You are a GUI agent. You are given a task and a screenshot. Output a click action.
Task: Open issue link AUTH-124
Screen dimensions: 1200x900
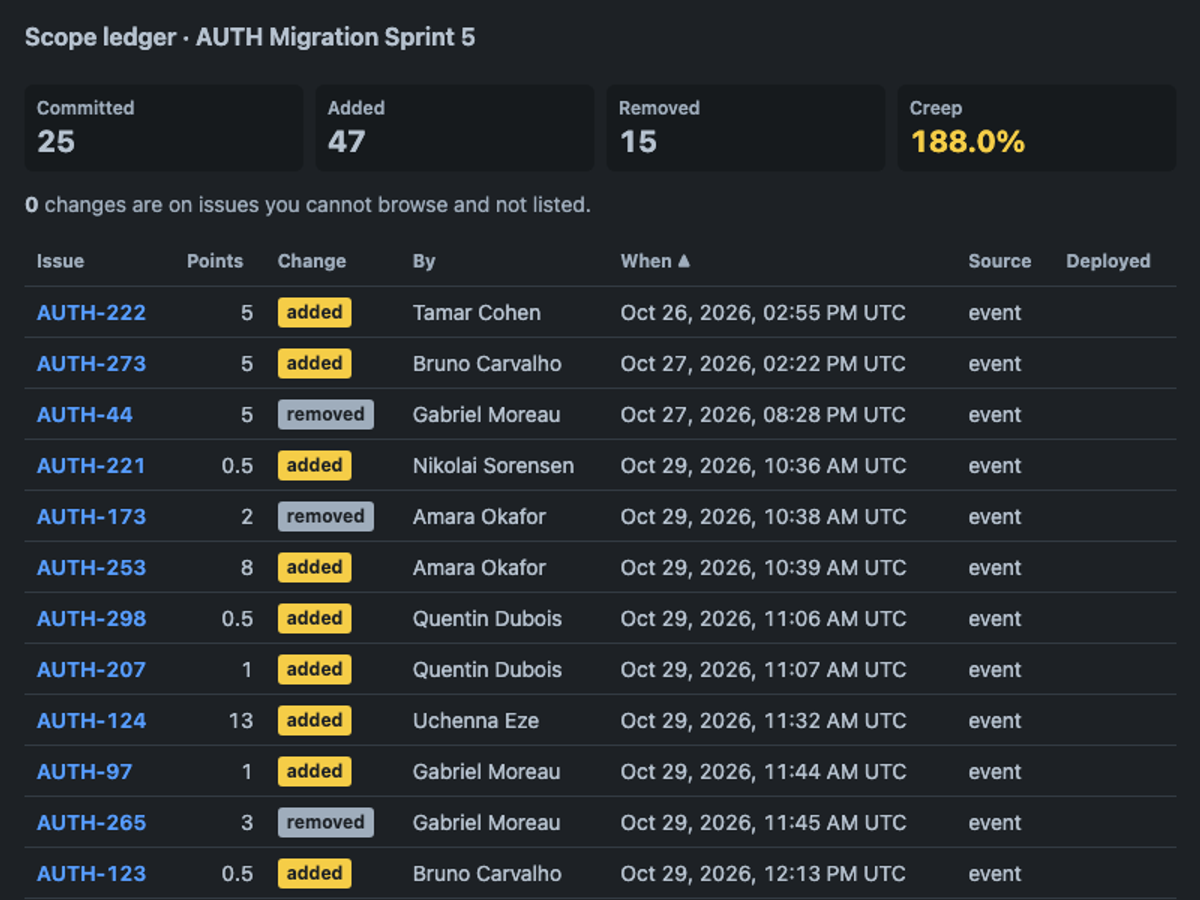point(91,721)
